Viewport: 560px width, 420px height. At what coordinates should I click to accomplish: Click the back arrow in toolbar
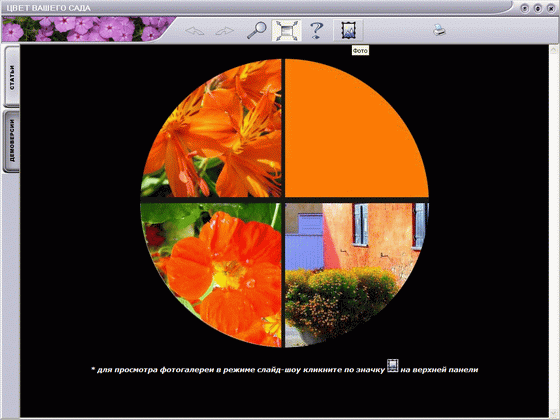(195, 31)
